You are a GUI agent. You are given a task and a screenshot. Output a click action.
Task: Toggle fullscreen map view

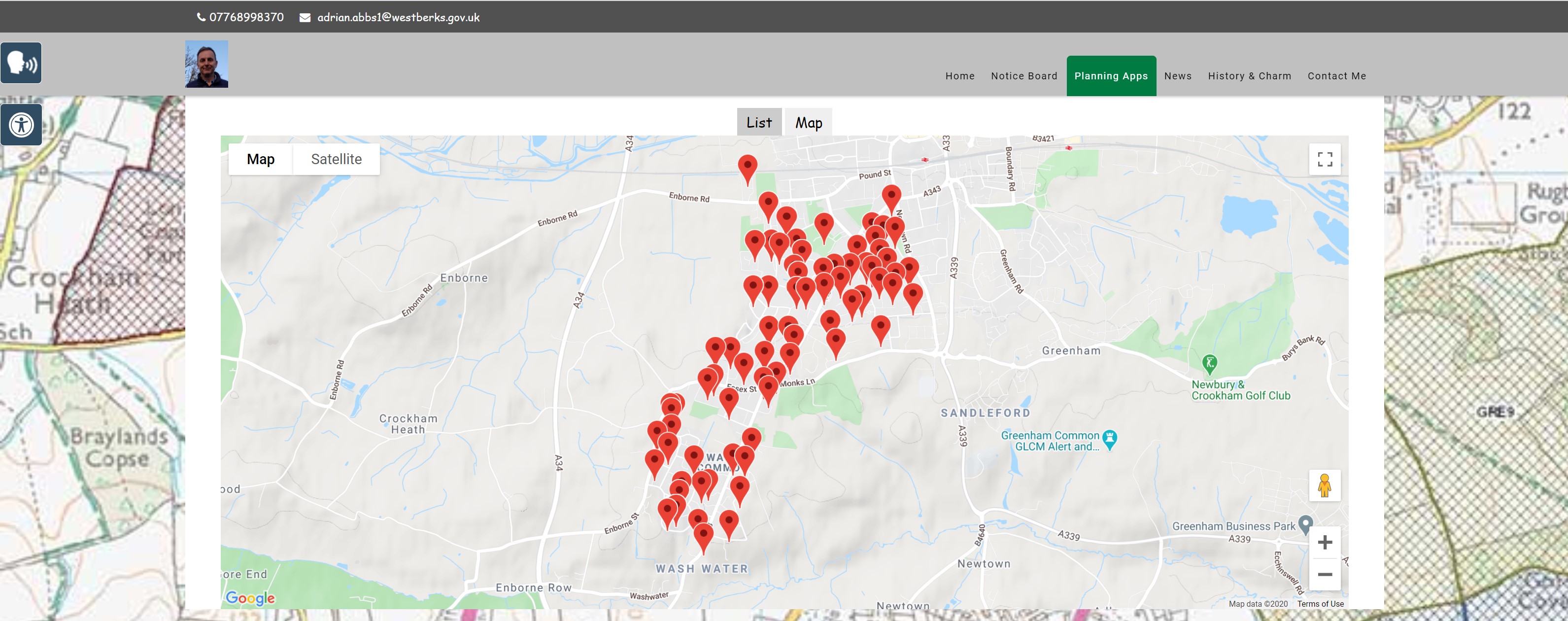coord(1325,160)
